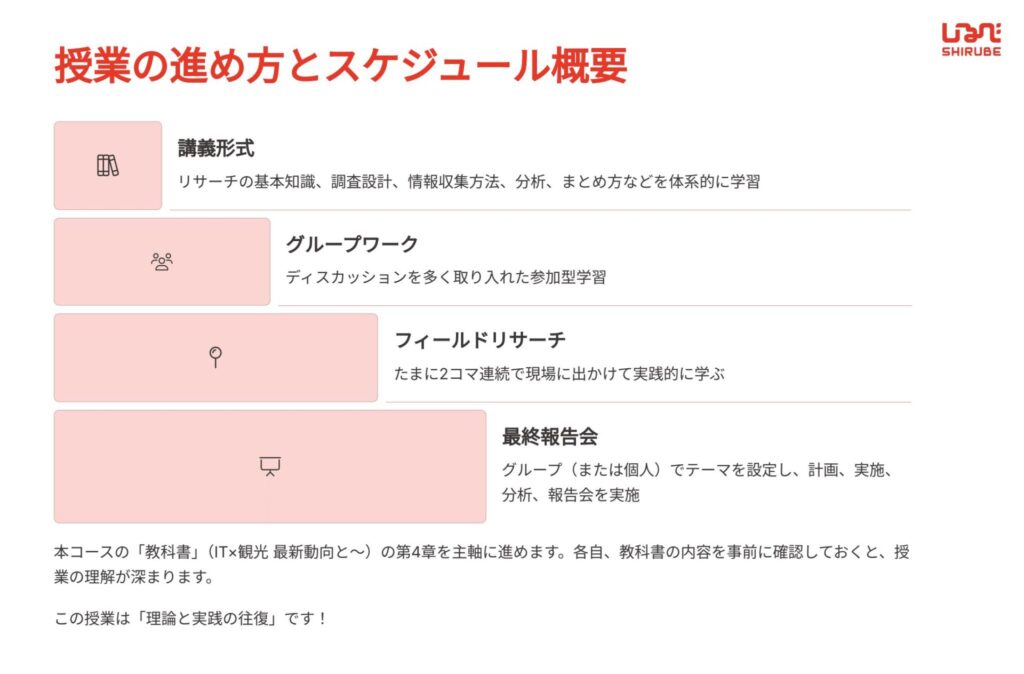The image size is (1024, 674).
Task: Click the books icon beside 講義形式
Action: 108,165
